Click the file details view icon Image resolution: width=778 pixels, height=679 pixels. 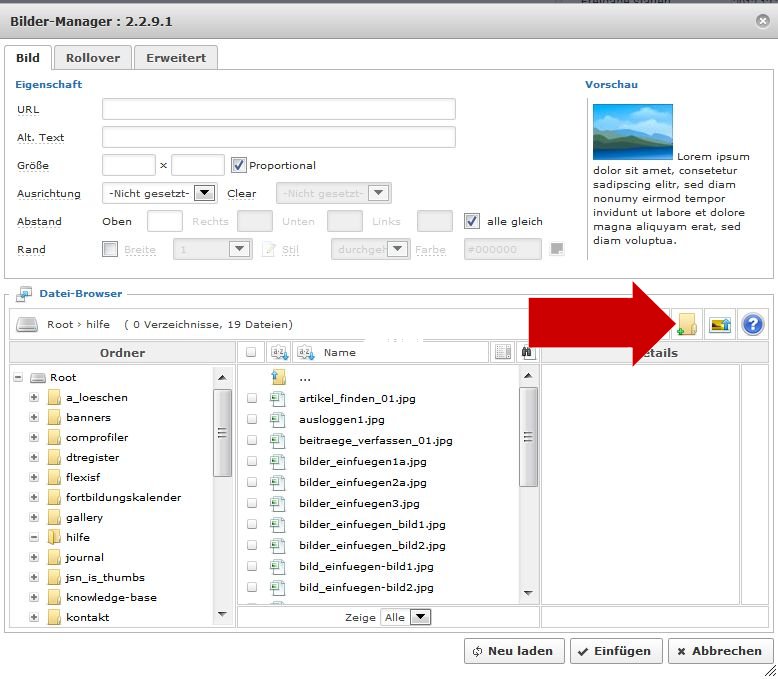tap(503, 352)
